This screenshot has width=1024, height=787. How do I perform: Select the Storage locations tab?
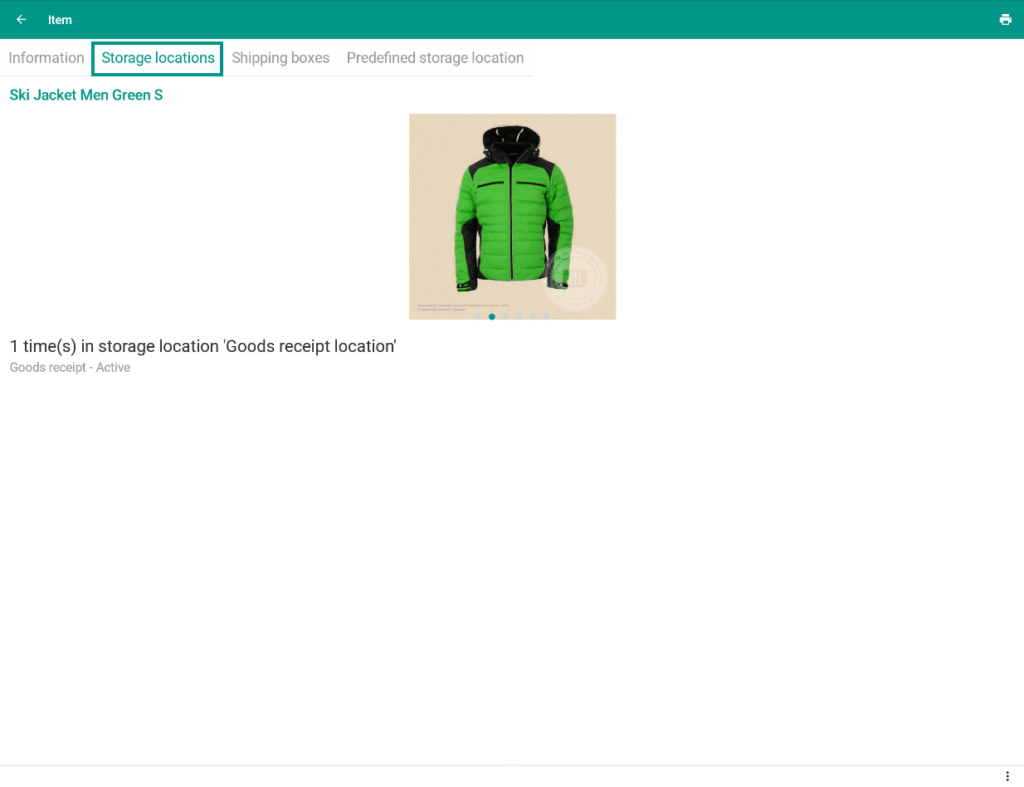158,58
